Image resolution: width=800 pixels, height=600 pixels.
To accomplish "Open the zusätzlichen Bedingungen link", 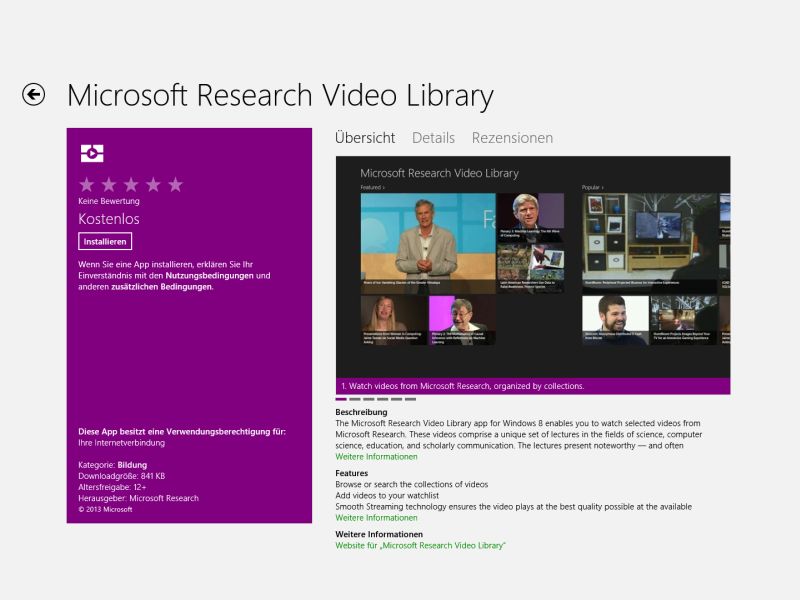I will pos(161,287).
